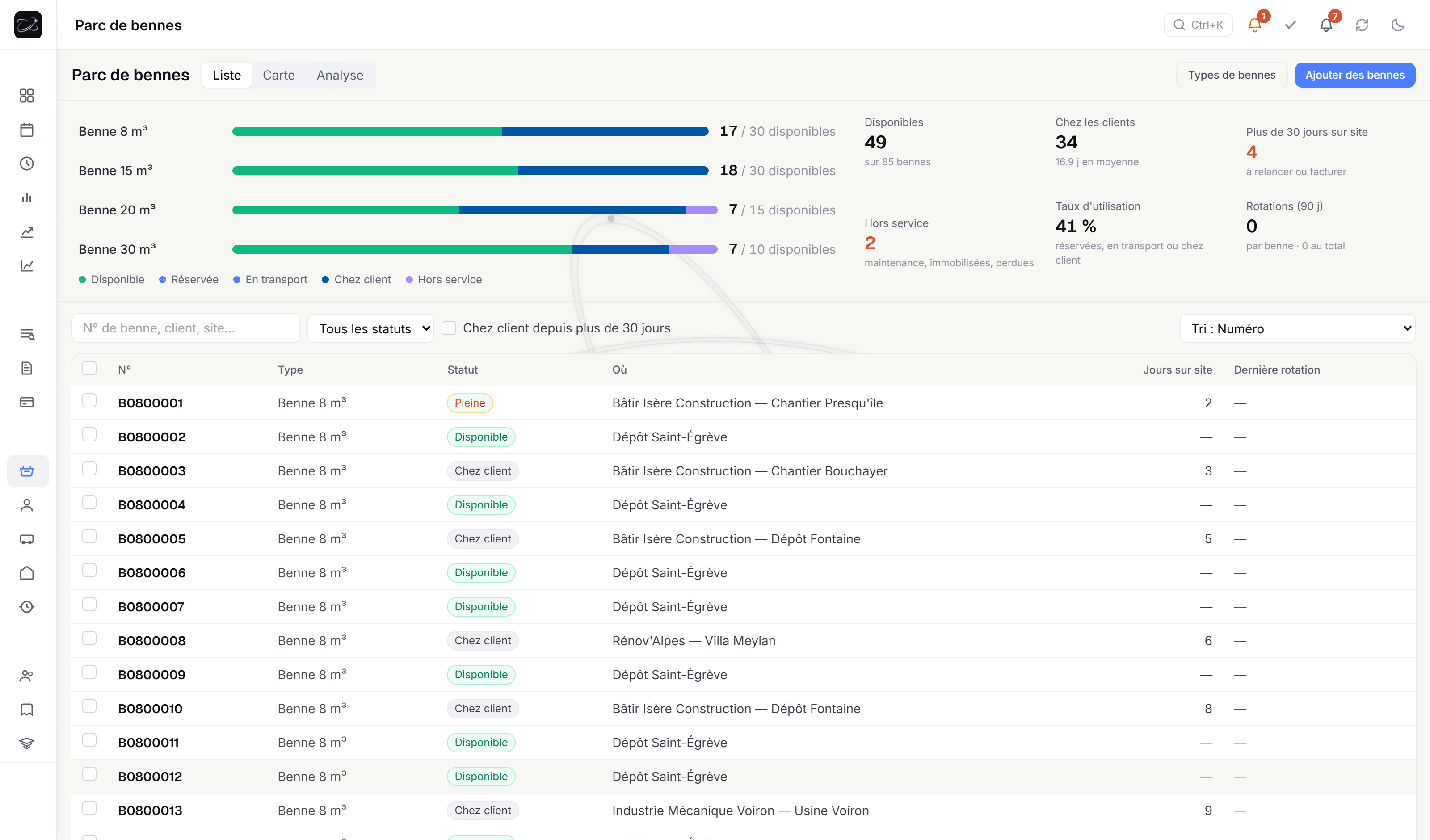Viewport: 1430px width, 840px height.
Task: Tick the select-all checkbox in table header
Action: coord(89,368)
